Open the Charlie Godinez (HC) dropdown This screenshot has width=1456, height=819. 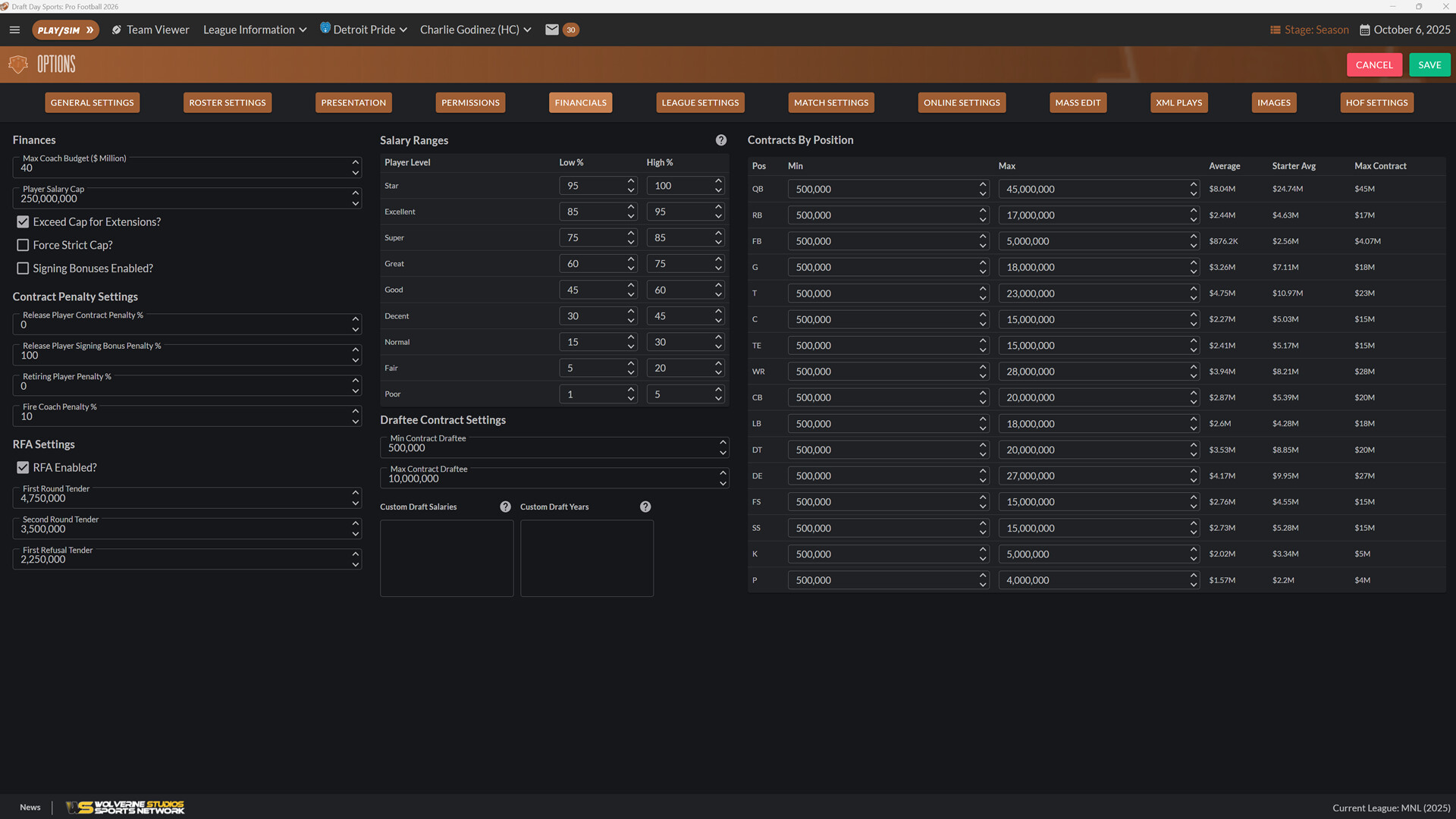pos(475,30)
